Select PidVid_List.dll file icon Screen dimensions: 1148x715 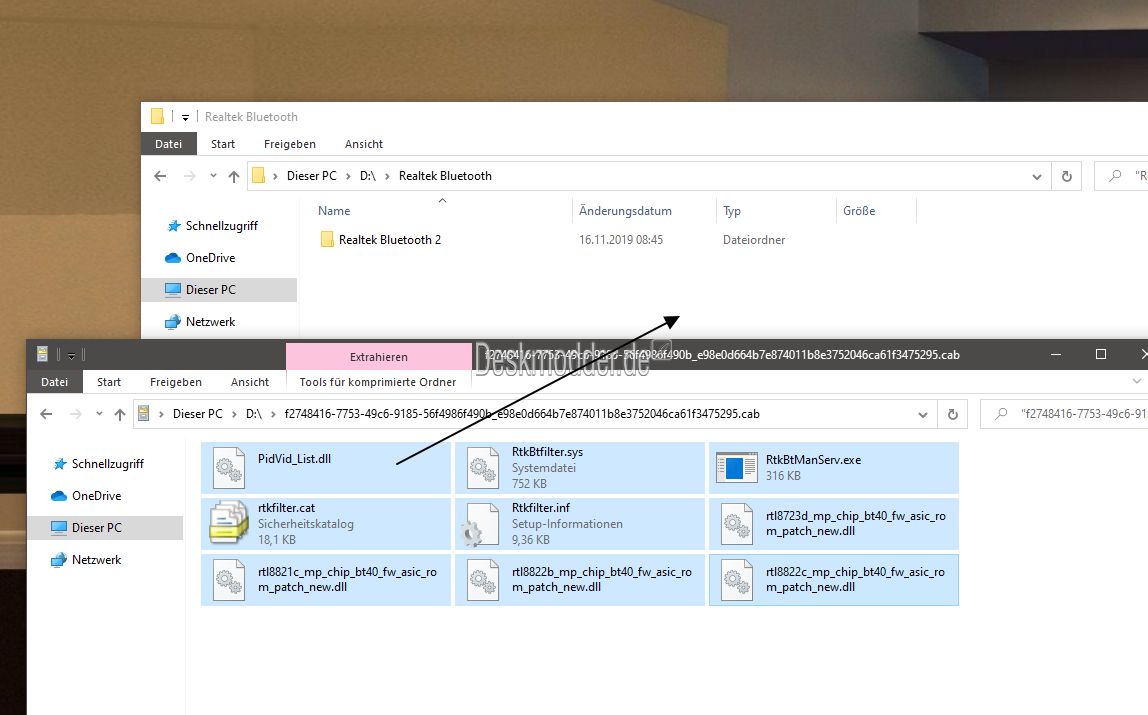point(229,468)
